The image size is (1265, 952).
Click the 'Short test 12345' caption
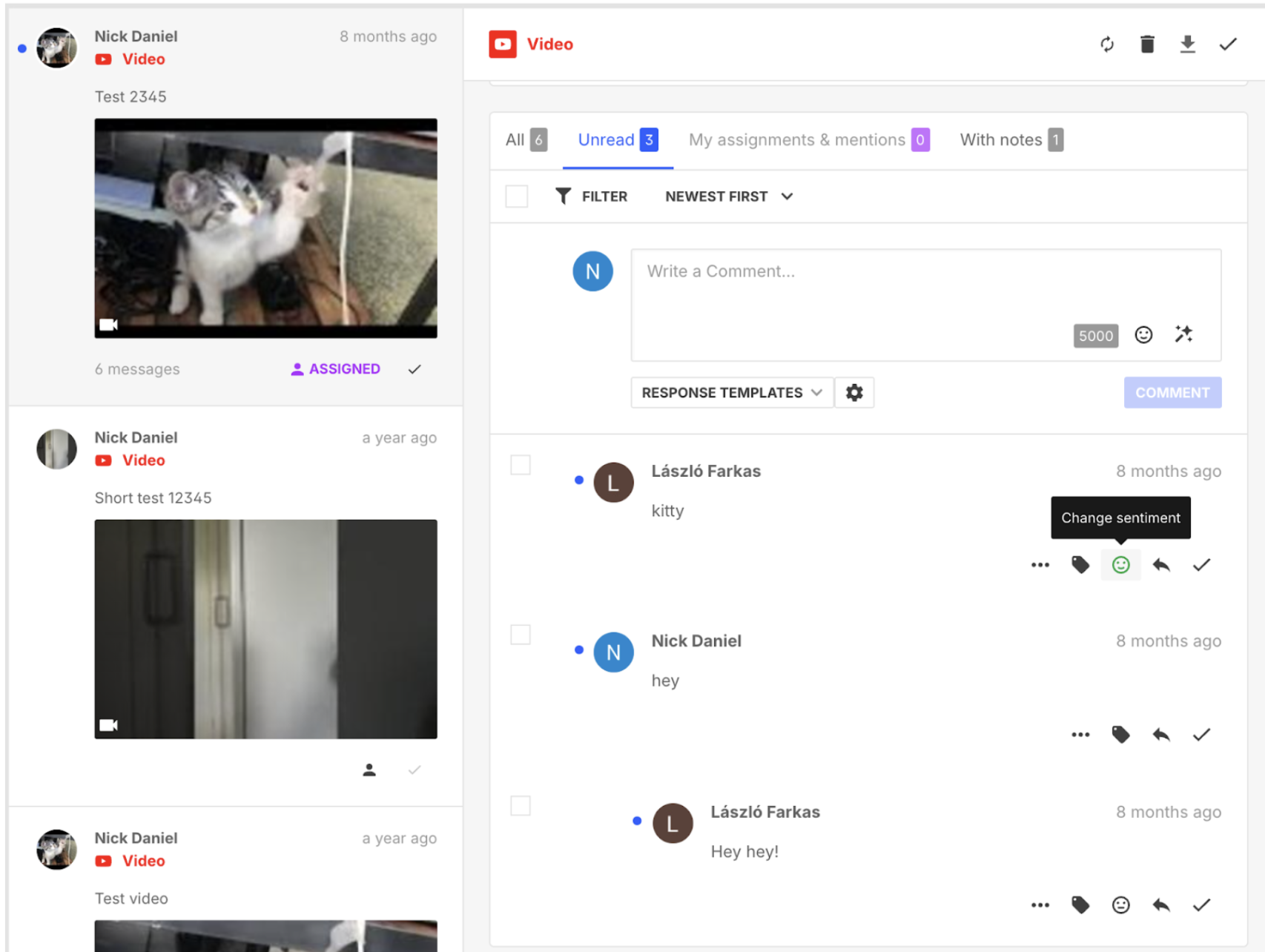[x=153, y=498]
